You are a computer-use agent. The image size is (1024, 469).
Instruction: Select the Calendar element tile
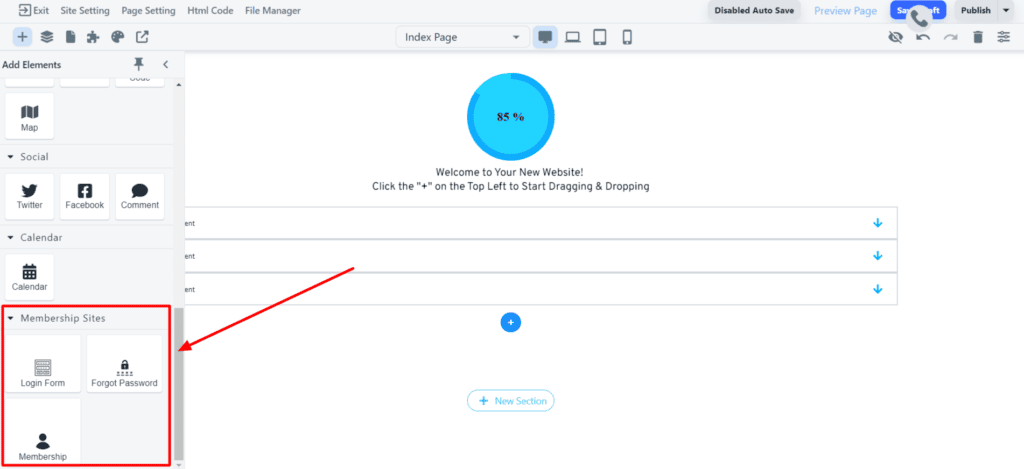(29, 277)
